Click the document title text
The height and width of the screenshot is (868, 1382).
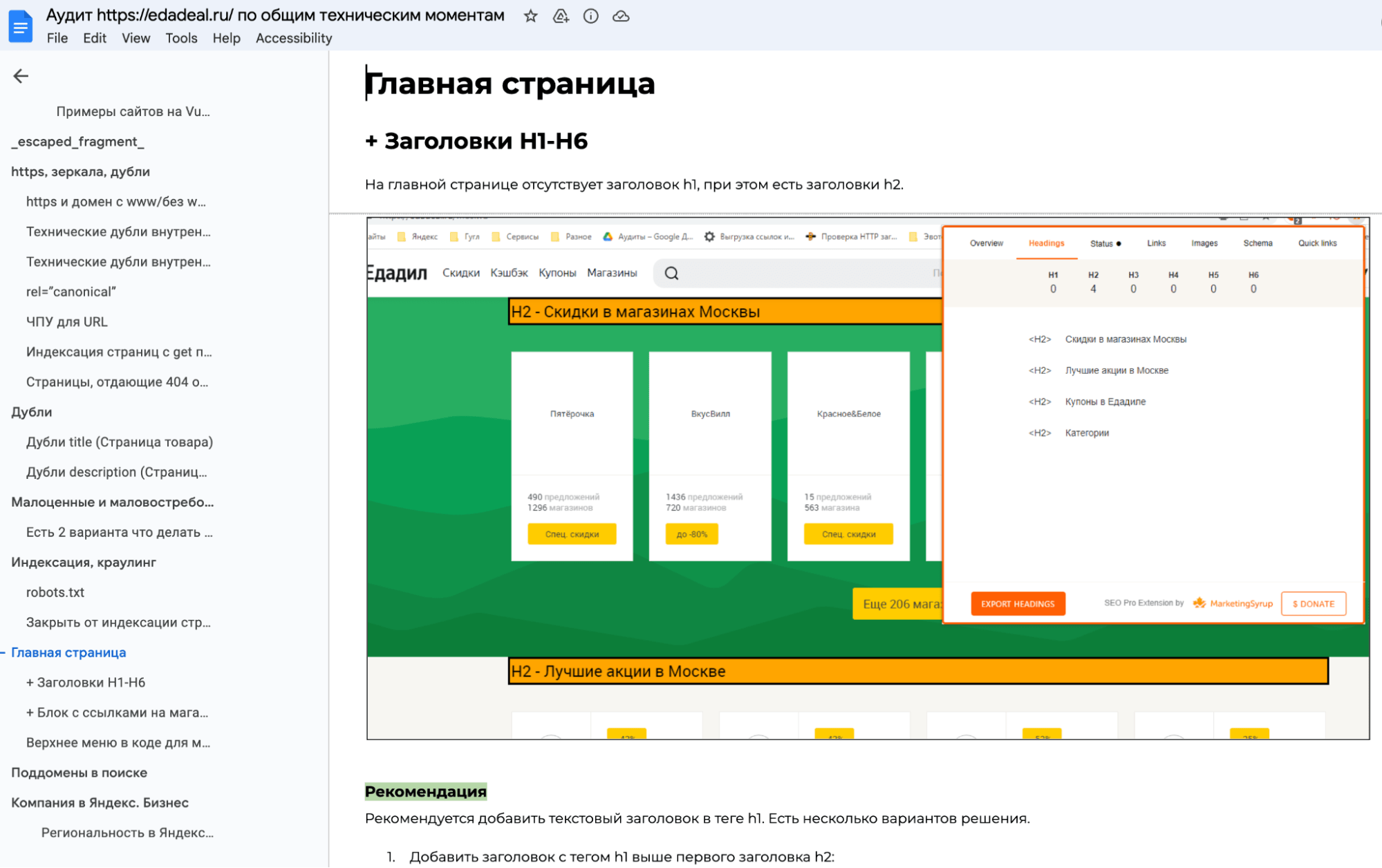tap(275, 15)
